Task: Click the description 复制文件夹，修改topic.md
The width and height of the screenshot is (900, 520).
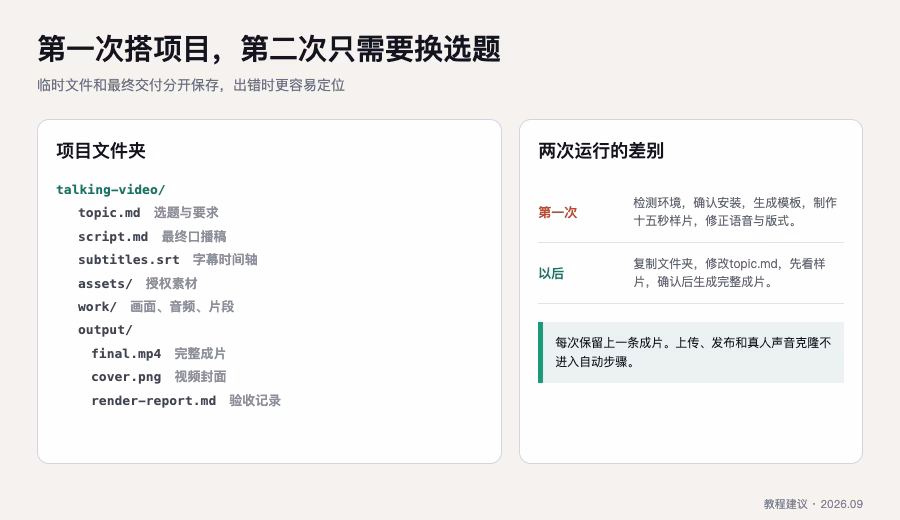Action: [x=729, y=273]
